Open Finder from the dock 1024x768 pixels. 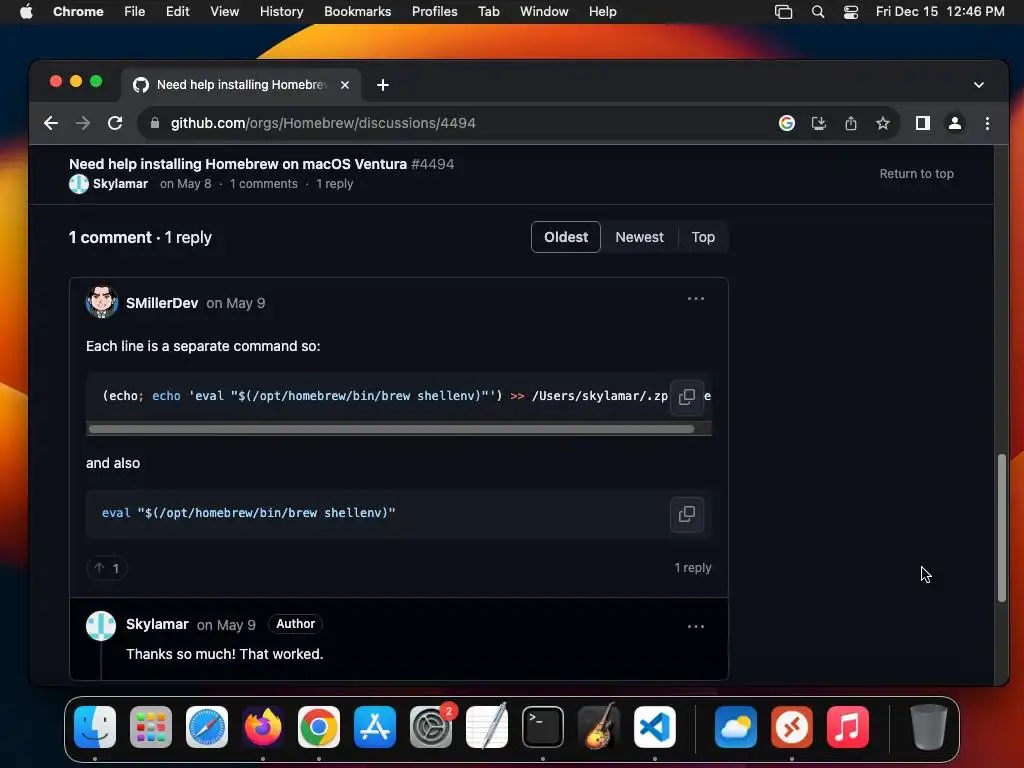[95, 727]
